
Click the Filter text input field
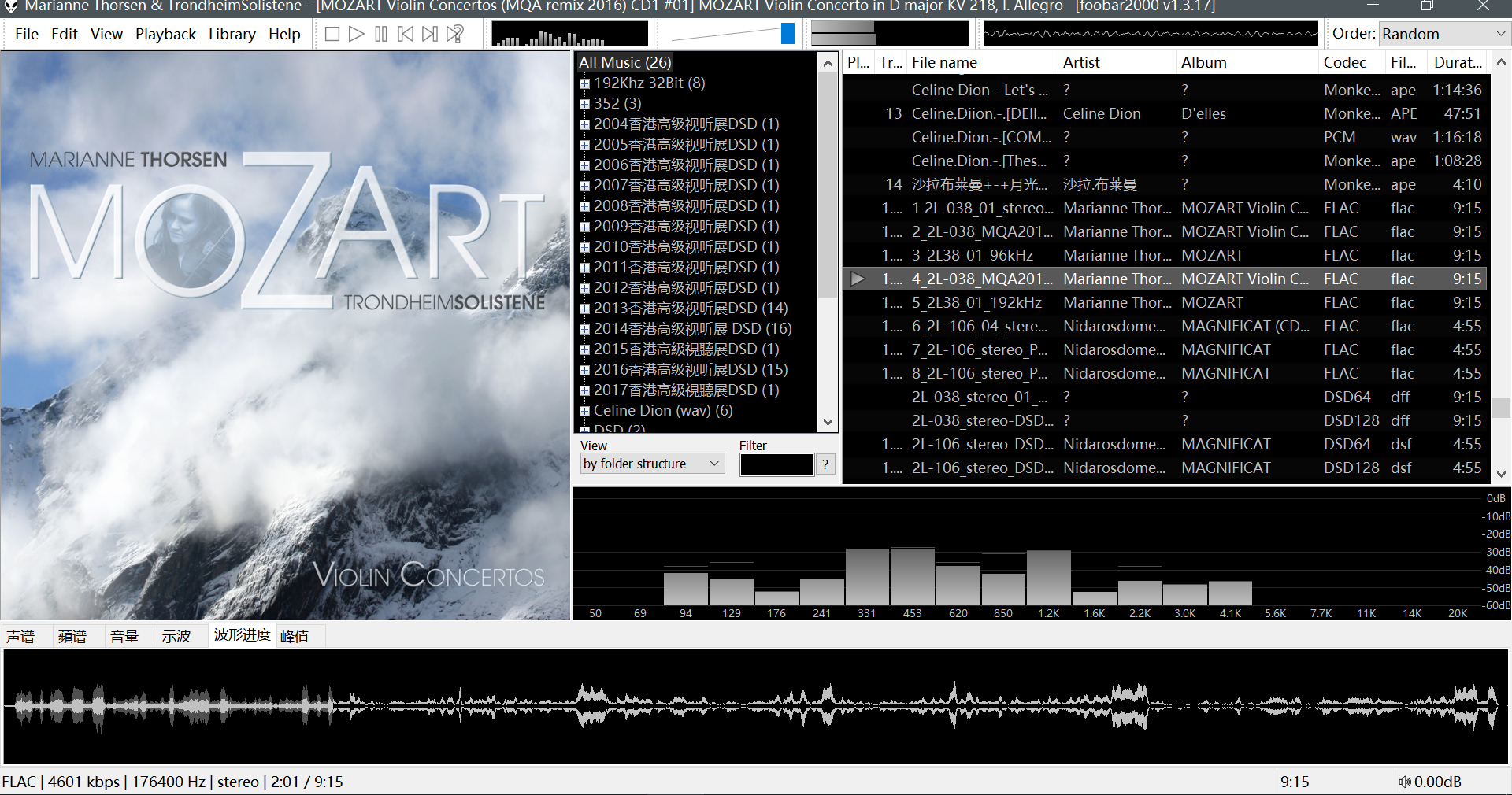(x=776, y=464)
